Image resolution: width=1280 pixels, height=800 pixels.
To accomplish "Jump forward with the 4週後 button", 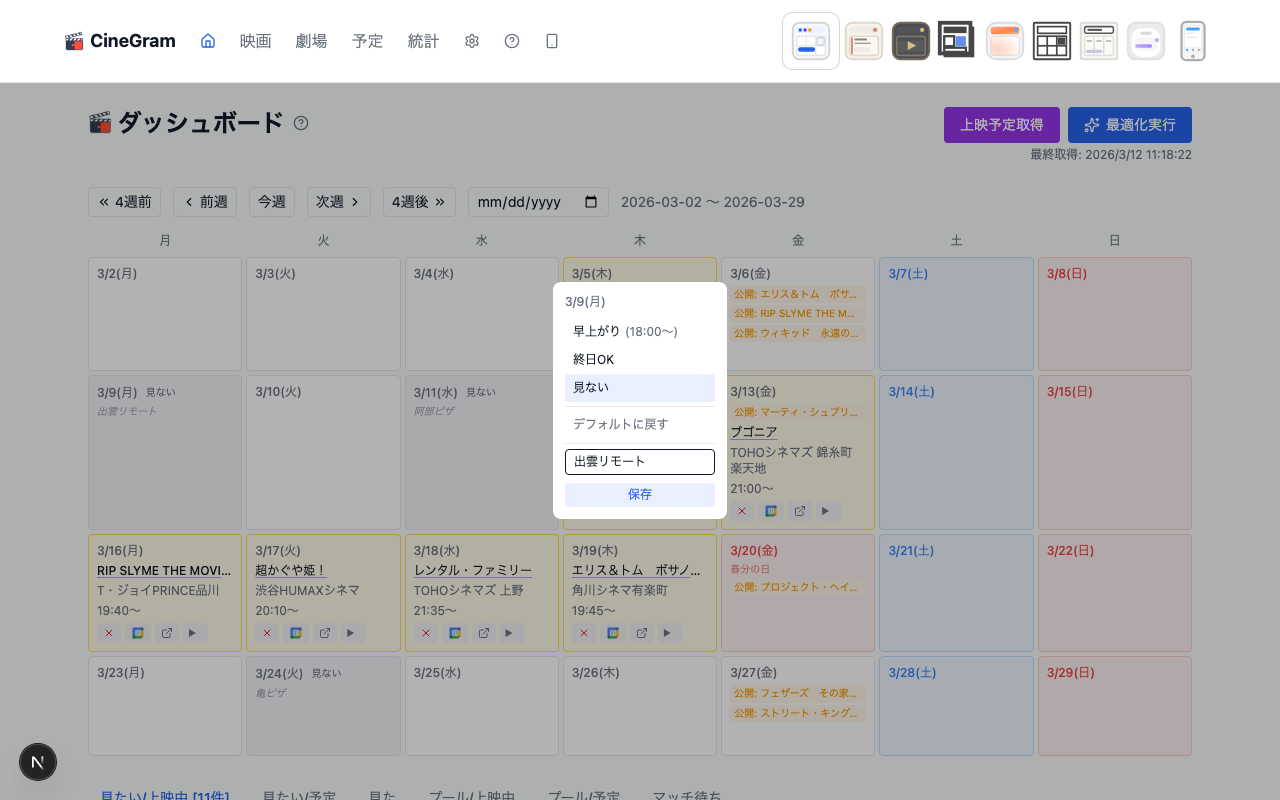I will pyautogui.click(x=419, y=202).
